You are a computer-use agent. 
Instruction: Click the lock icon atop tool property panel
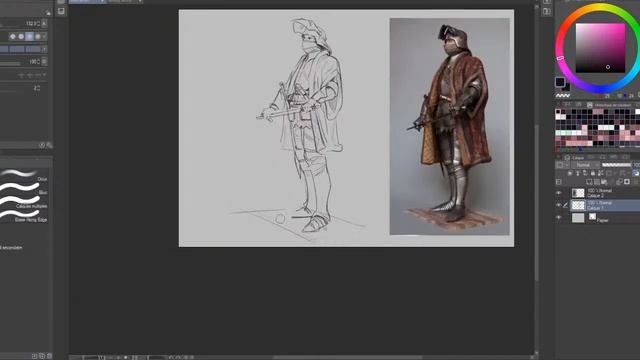click(48, 13)
